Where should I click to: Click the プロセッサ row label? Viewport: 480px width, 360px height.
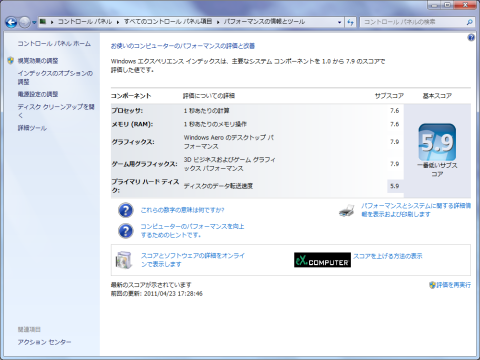pyautogui.click(x=127, y=110)
